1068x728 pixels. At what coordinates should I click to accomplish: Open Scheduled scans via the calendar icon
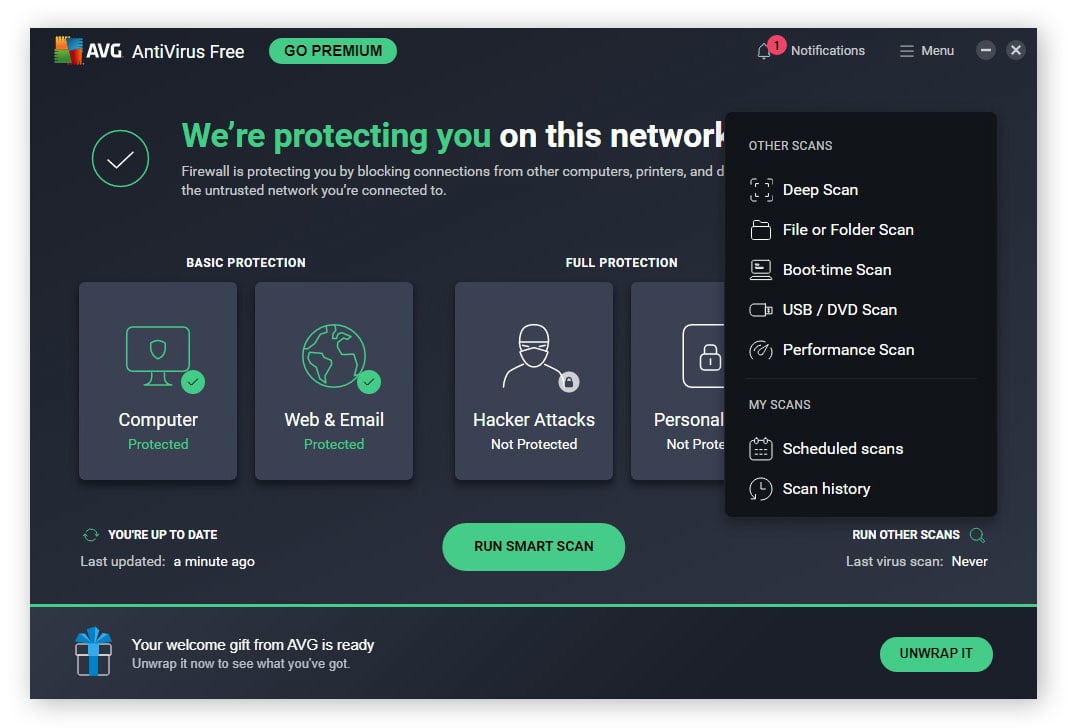click(760, 448)
